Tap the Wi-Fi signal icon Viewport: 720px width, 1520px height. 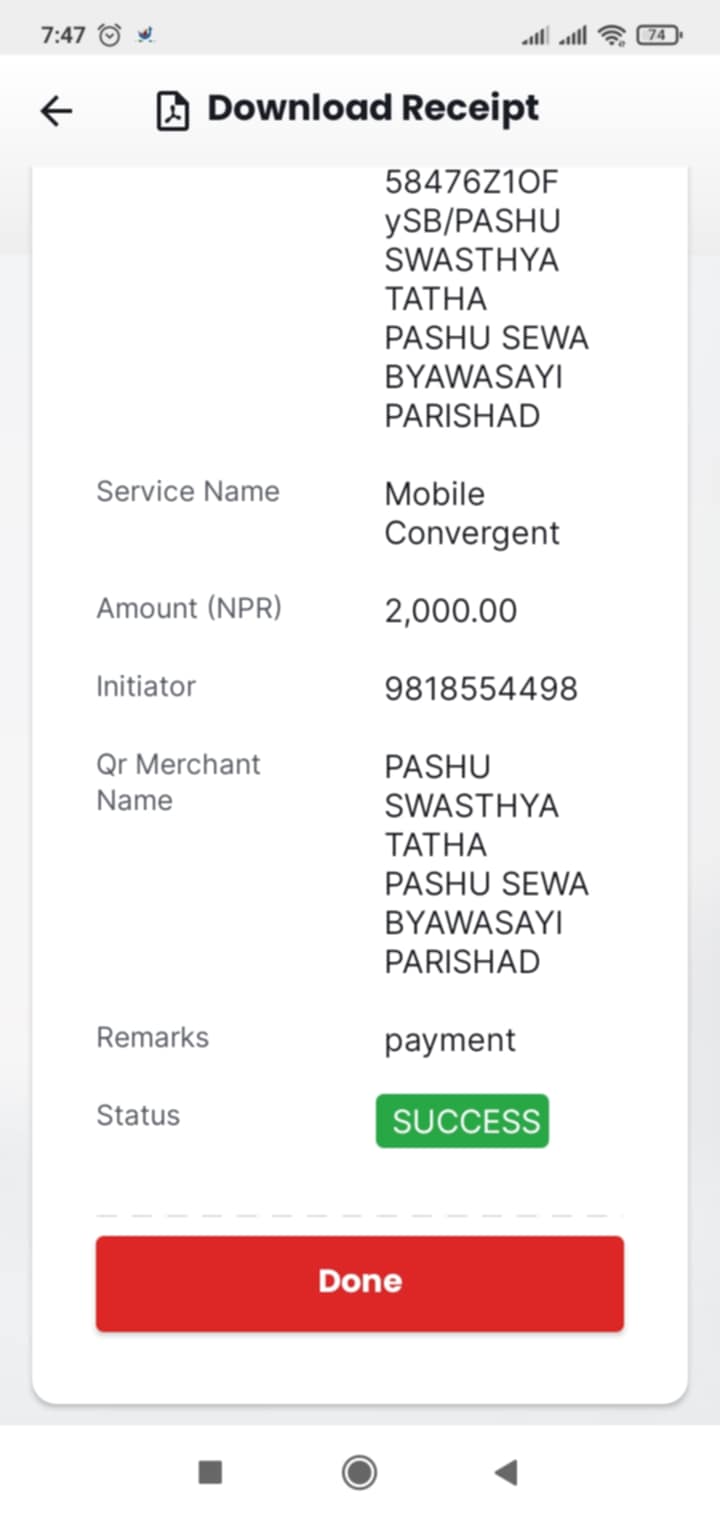(x=611, y=35)
